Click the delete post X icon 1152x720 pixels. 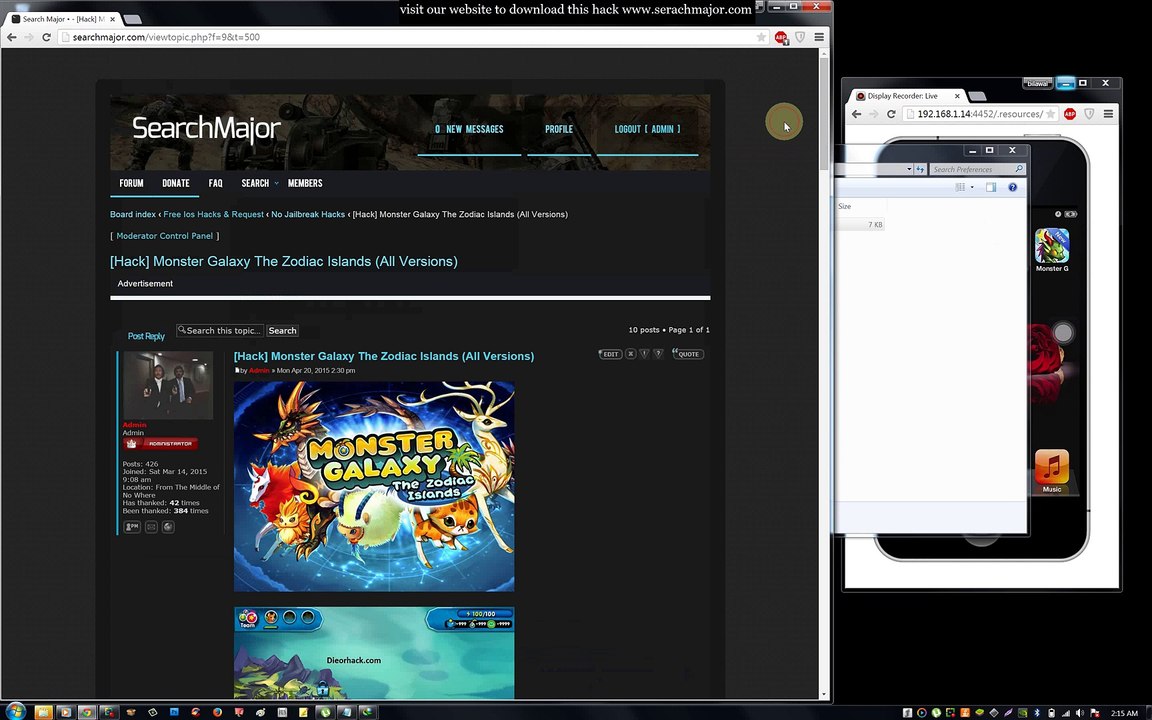click(630, 354)
